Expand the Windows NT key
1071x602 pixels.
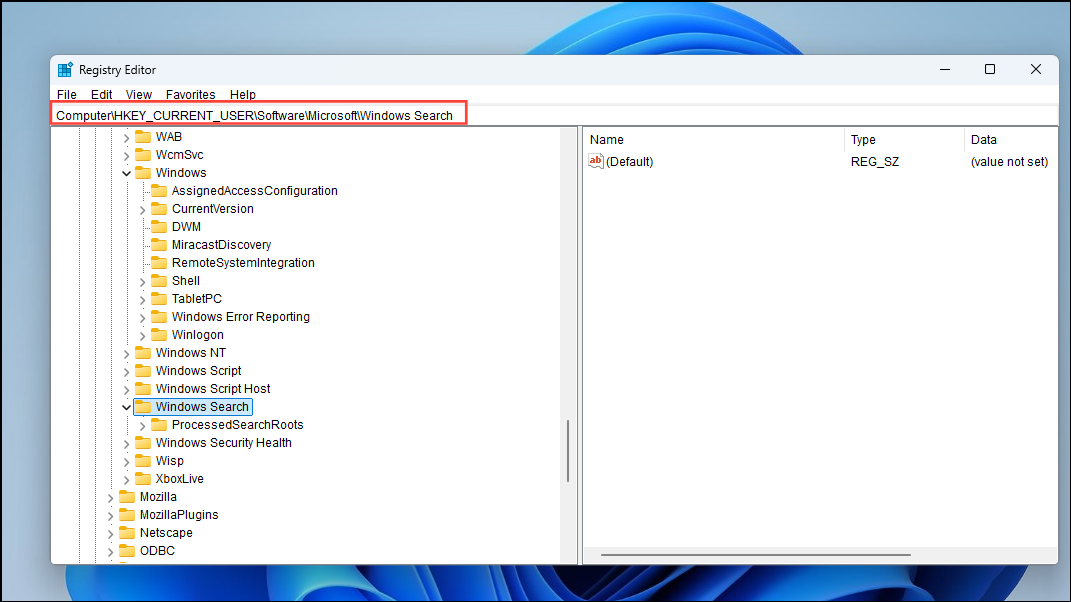pos(126,354)
